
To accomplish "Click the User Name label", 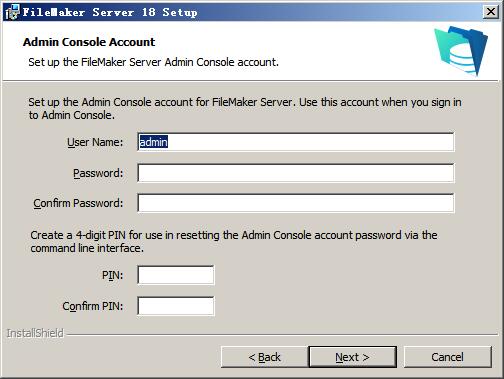I will 95,142.
